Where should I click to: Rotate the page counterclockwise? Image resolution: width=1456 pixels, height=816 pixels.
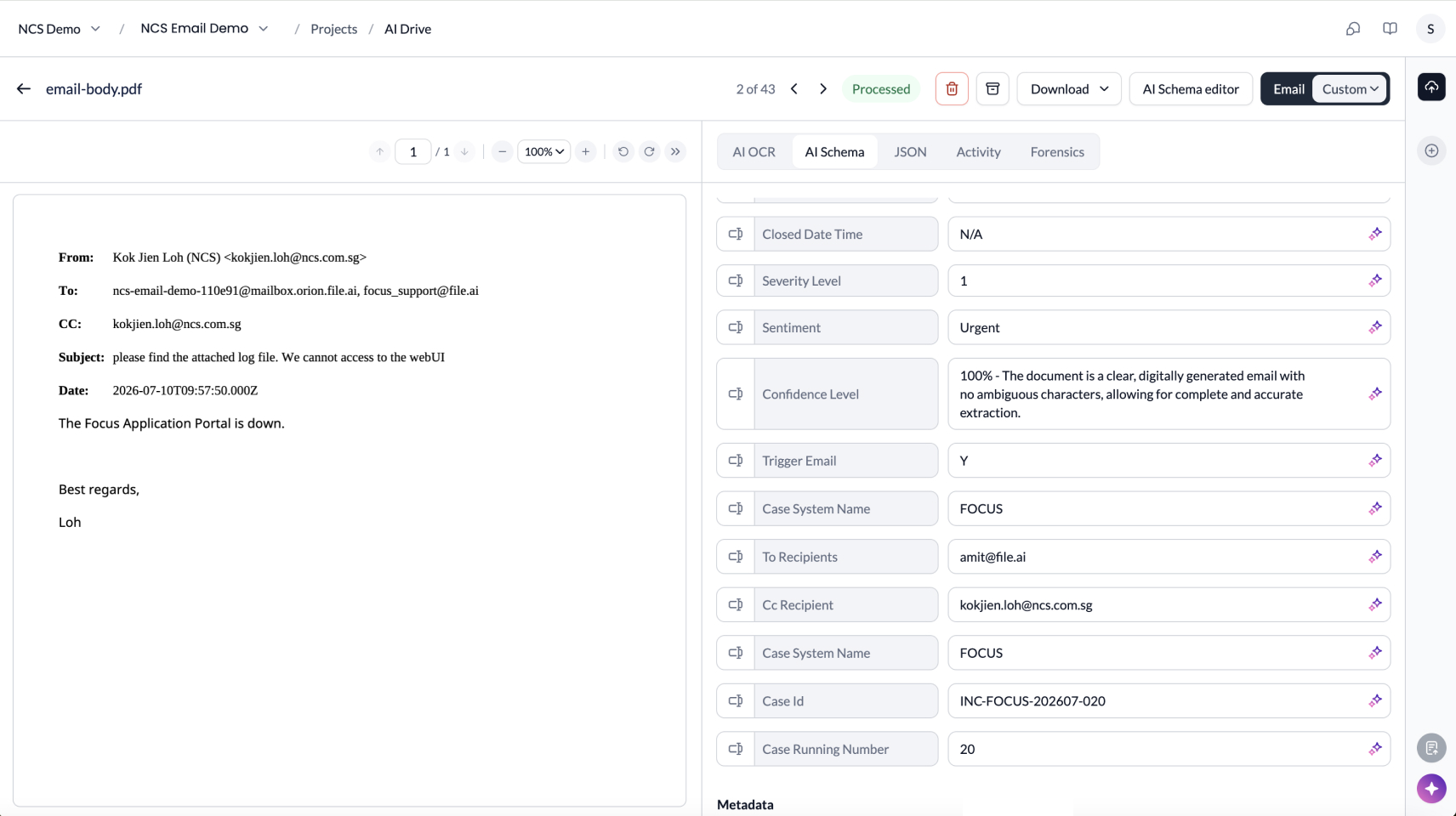click(623, 151)
